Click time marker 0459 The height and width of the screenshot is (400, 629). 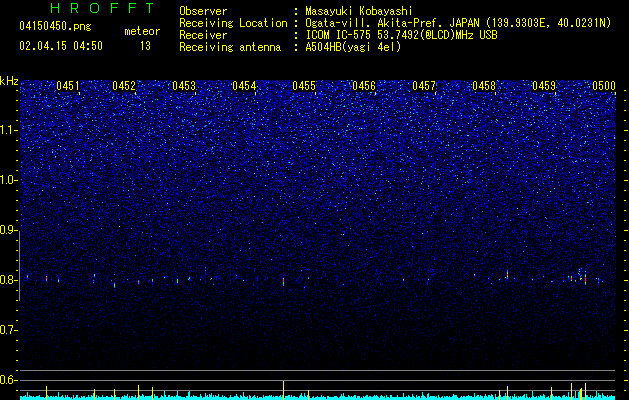544,86
